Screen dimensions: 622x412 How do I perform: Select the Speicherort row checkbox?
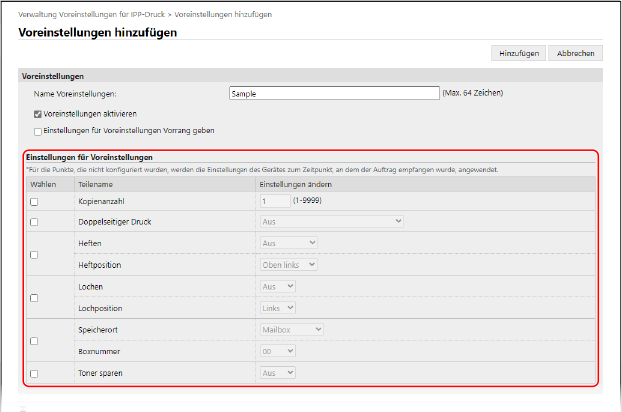tap(34, 340)
